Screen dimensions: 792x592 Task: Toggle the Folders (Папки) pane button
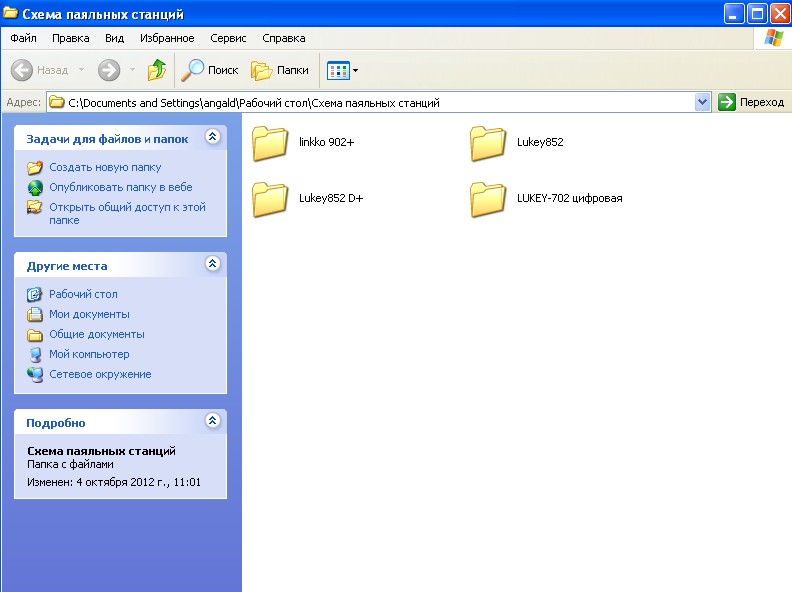click(x=280, y=70)
